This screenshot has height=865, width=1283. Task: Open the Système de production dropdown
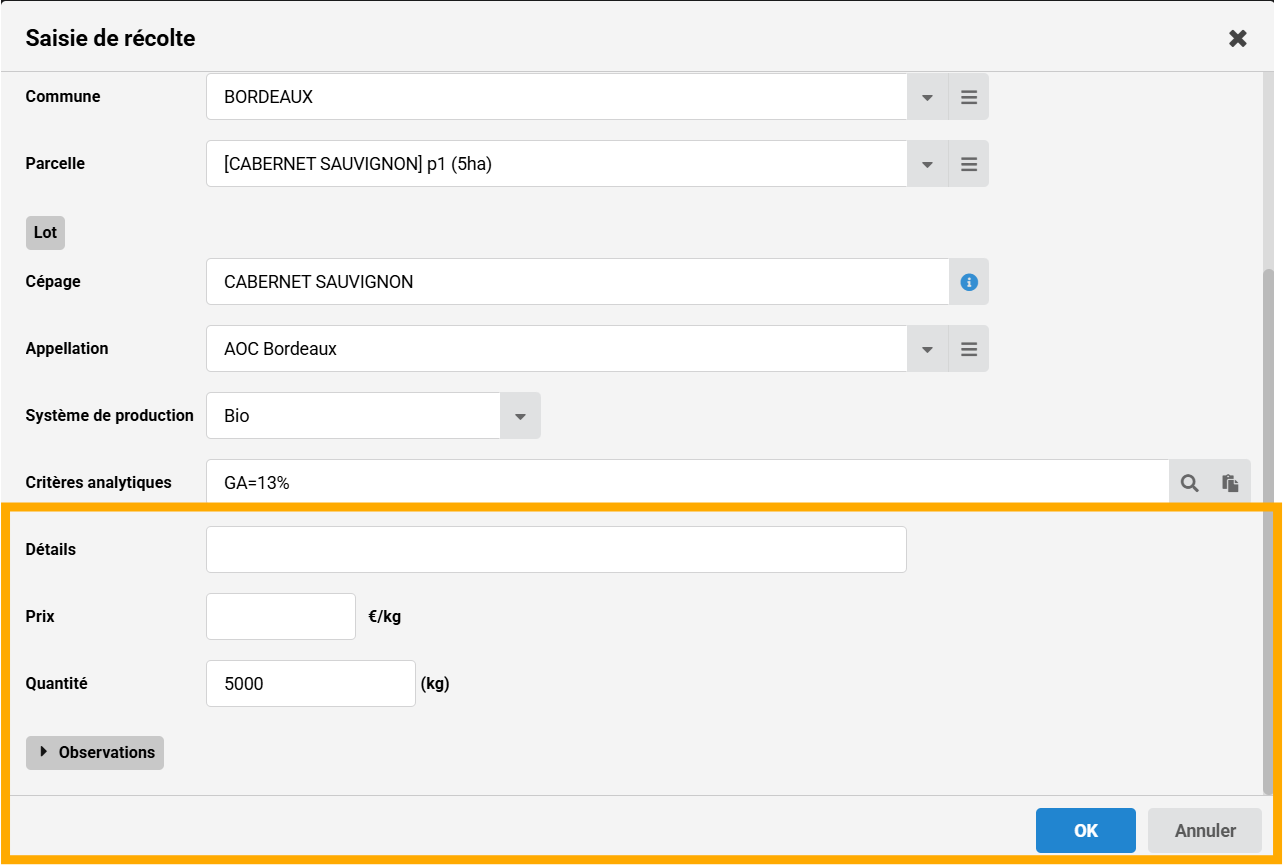[519, 416]
